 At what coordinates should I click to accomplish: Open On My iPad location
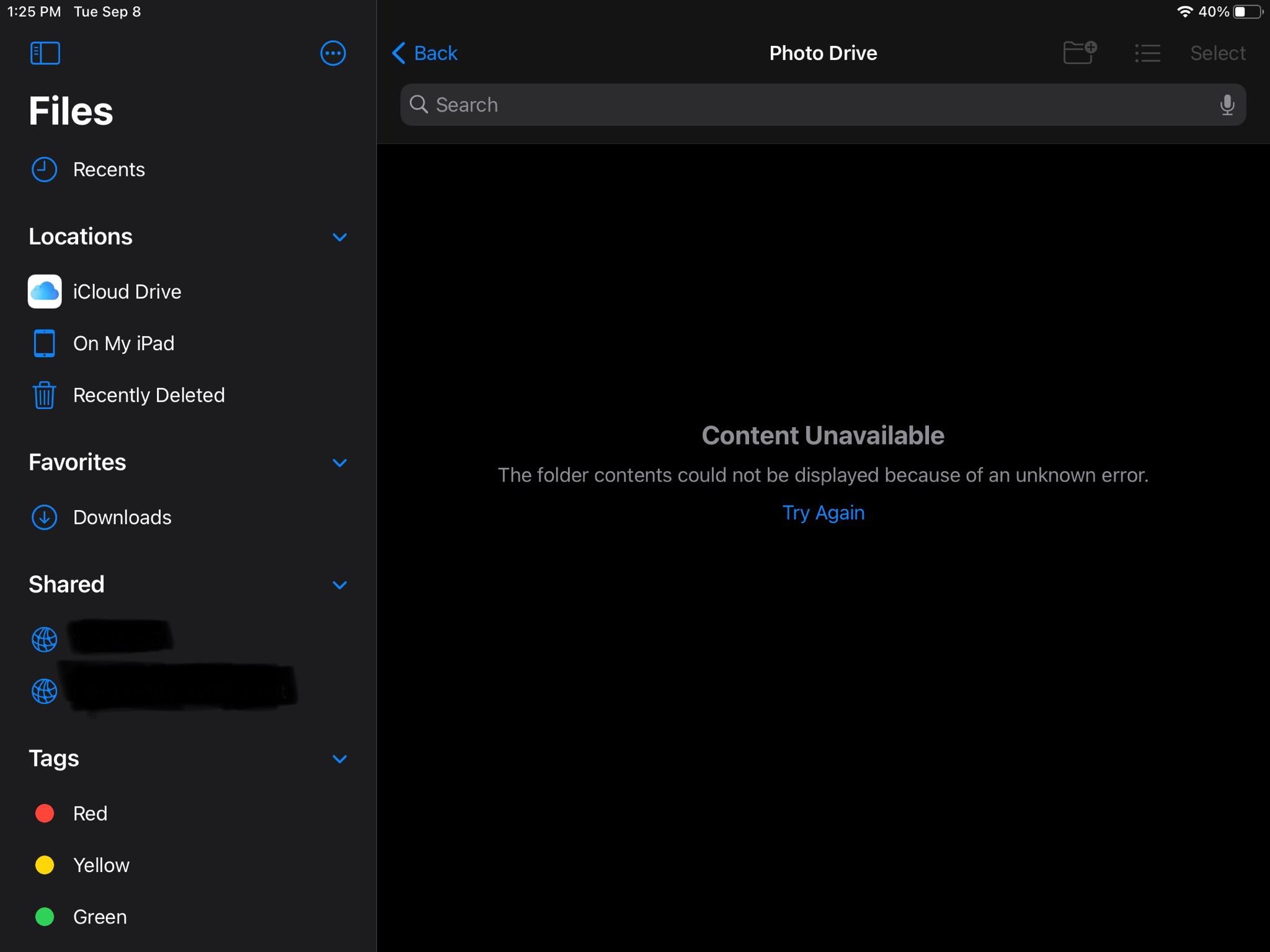[x=123, y=343]
